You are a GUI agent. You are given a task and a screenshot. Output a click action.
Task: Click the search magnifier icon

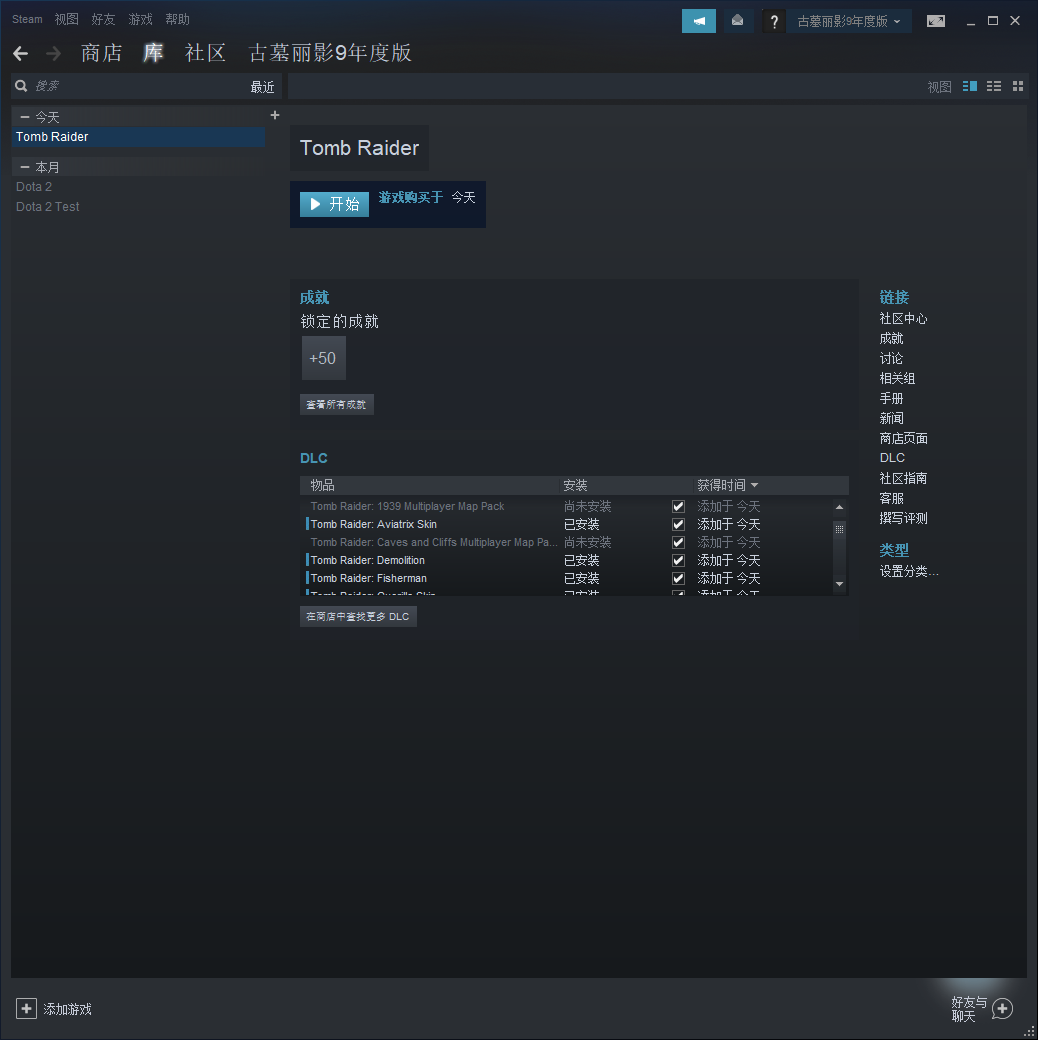click(x=21, y=86)
